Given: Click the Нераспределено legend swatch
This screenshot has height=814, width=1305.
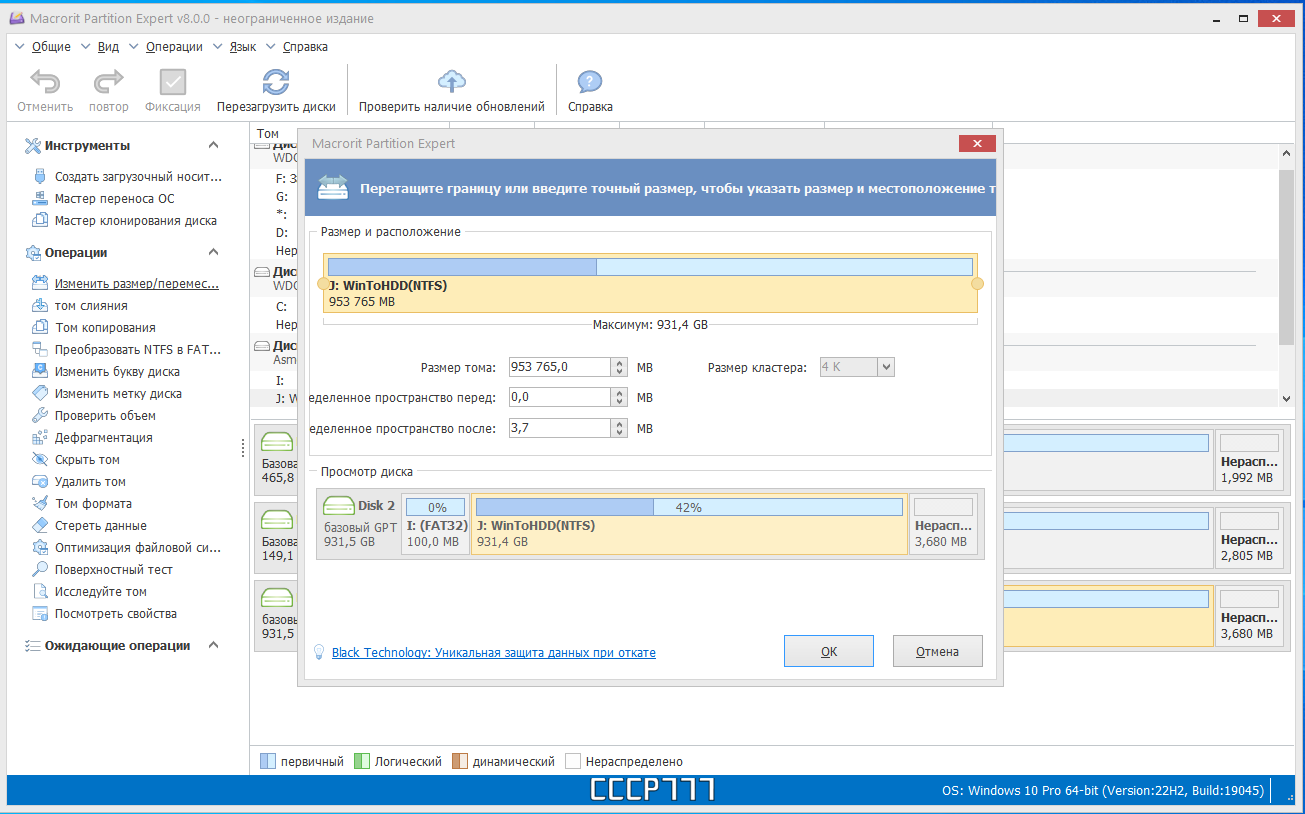Looking at the screenshot, I should point(573,761).
